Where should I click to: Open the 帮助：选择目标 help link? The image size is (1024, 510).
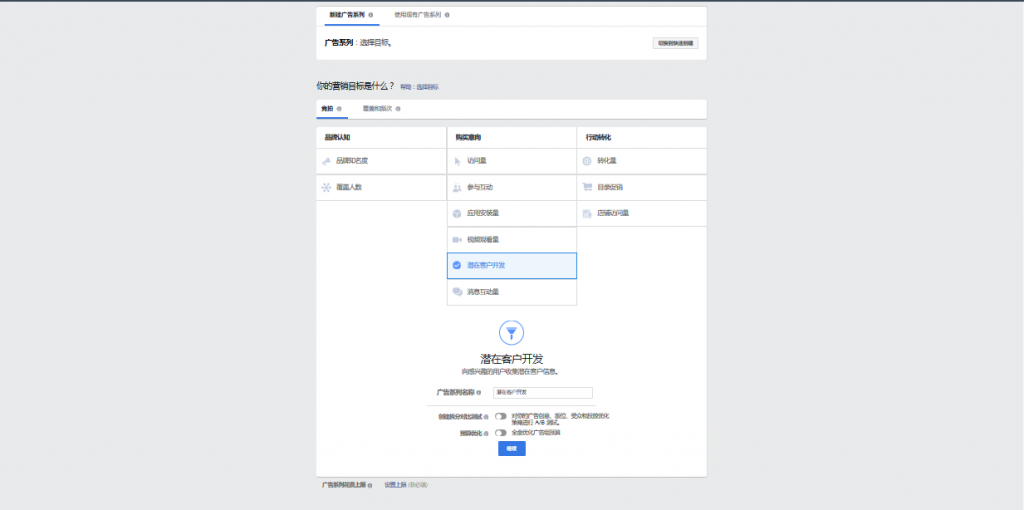point(419,87)
